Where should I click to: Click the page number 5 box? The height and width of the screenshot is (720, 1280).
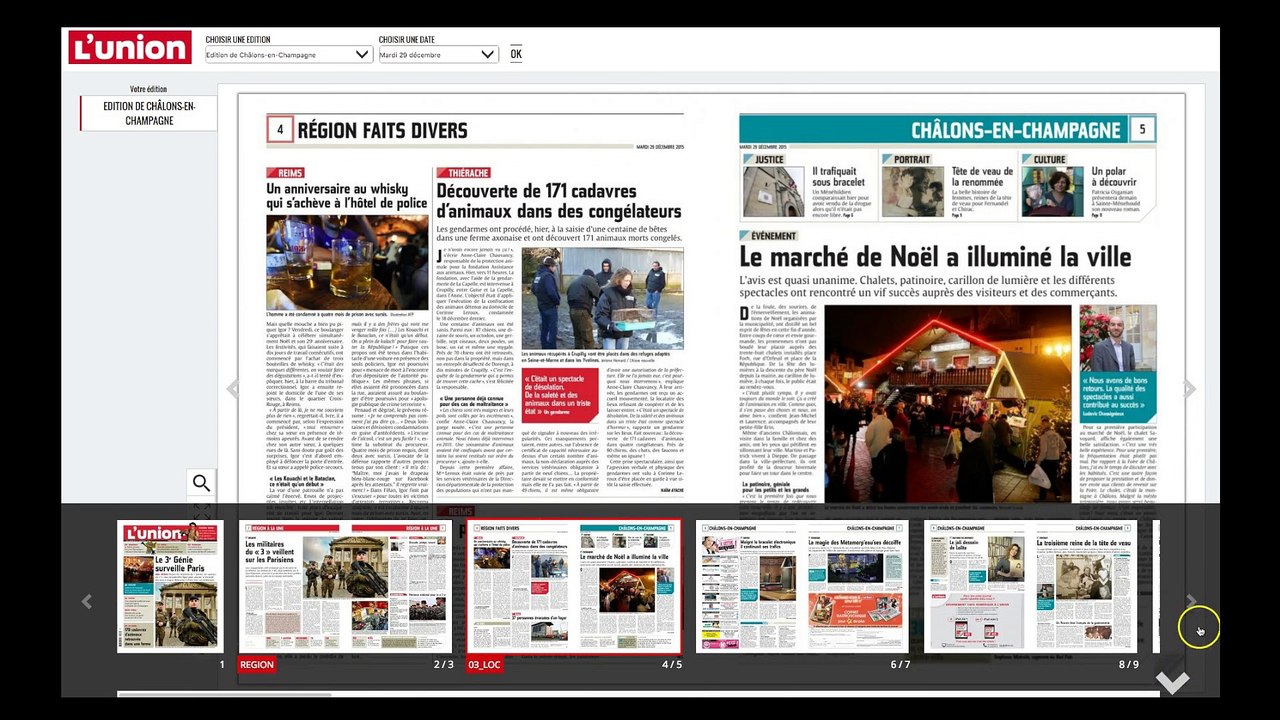pos(1142,129)
